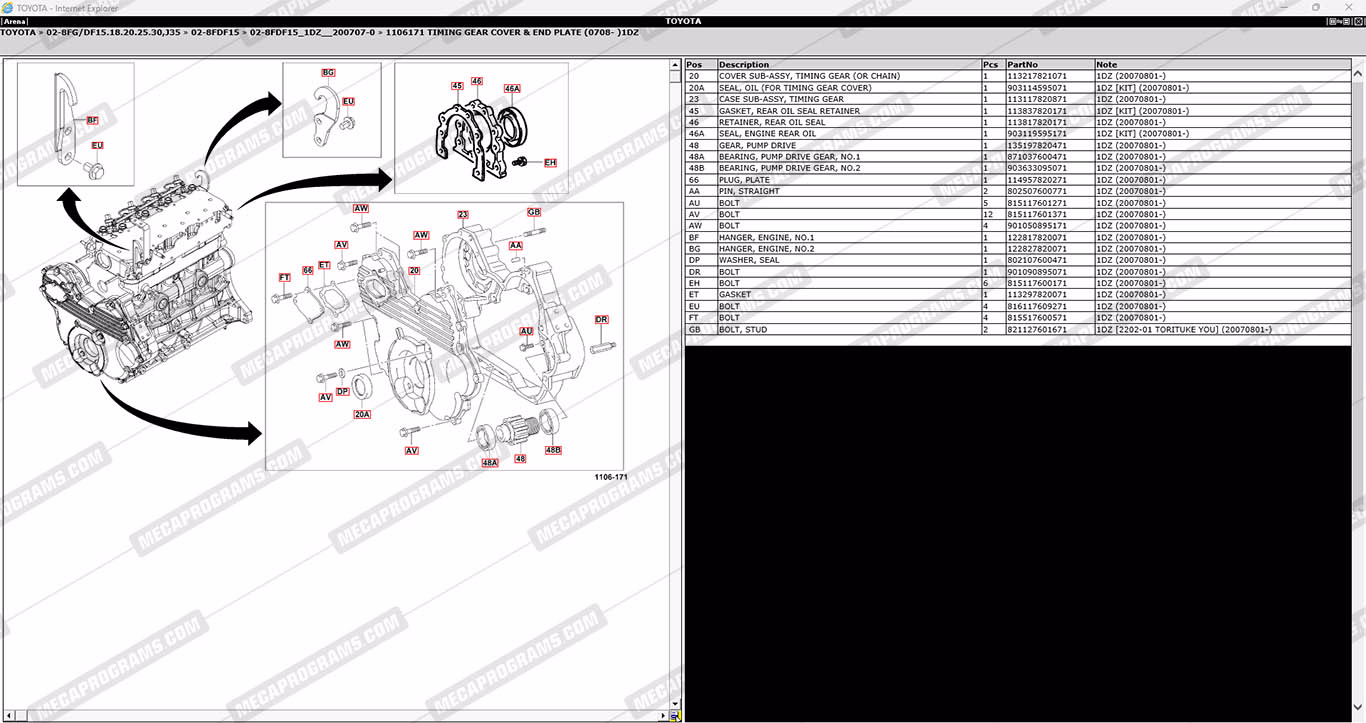Click callout 46A on rear oil seal
The width and height of the screenshot is (1366, 723).
click(x=512, y=89)
